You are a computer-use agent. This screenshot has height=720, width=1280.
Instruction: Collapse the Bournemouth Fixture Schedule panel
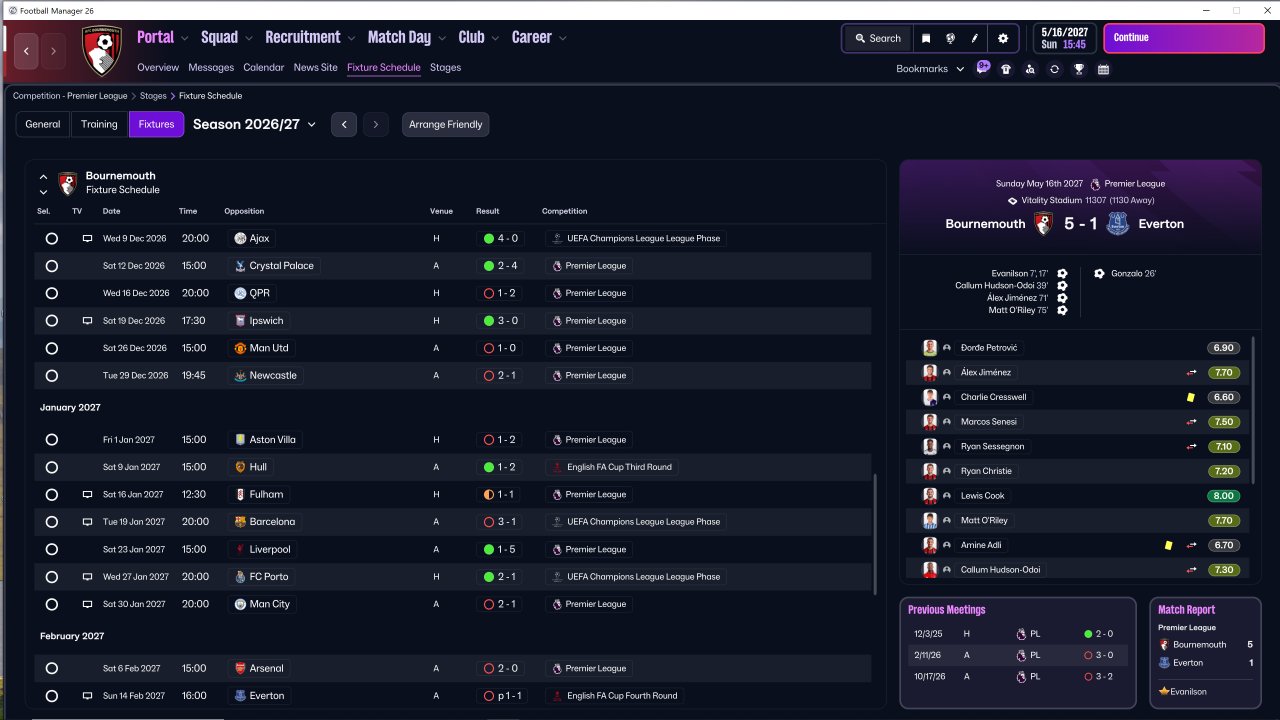click(43, 177)
